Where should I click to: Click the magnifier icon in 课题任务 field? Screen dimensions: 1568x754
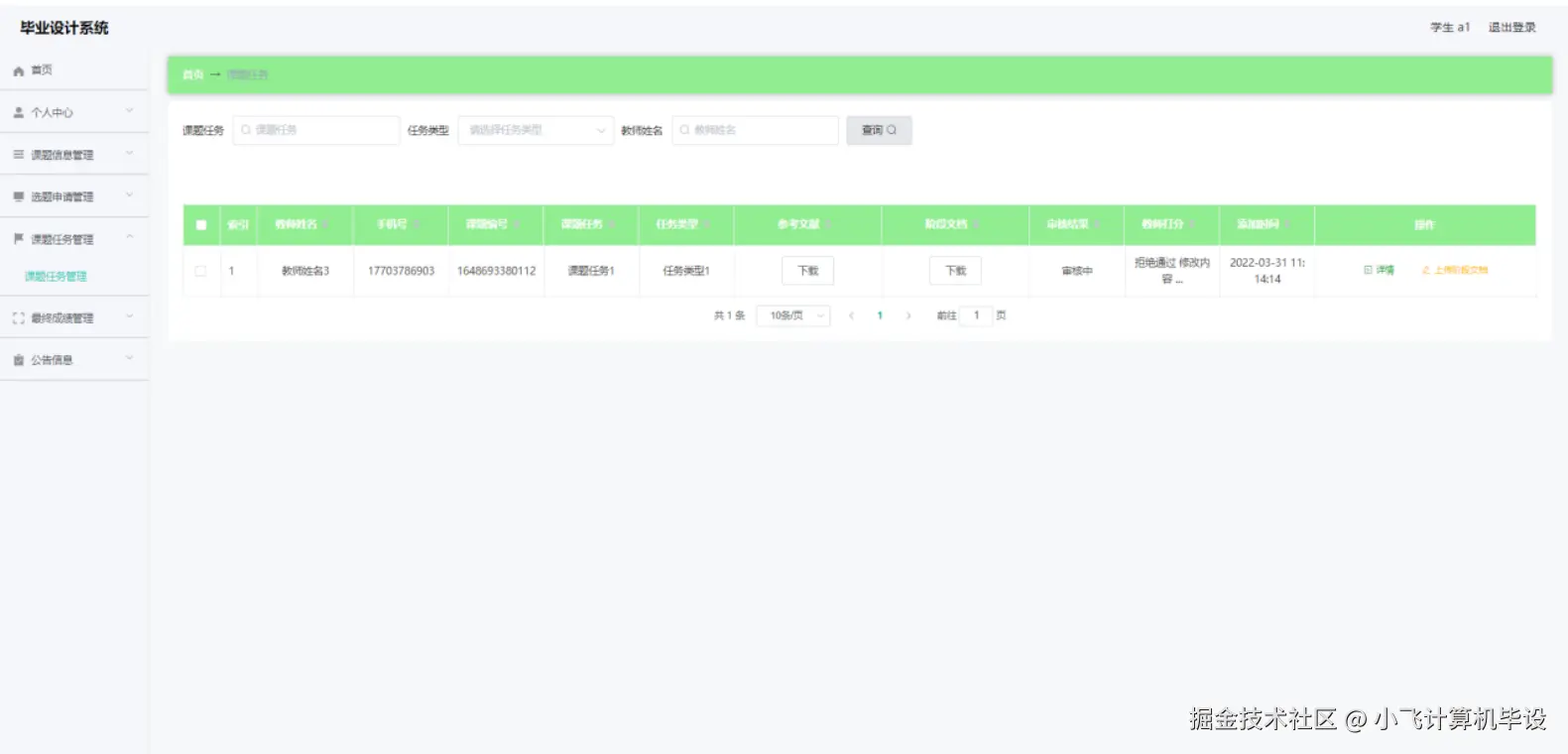pyautogui.click(x=246, y=130)
